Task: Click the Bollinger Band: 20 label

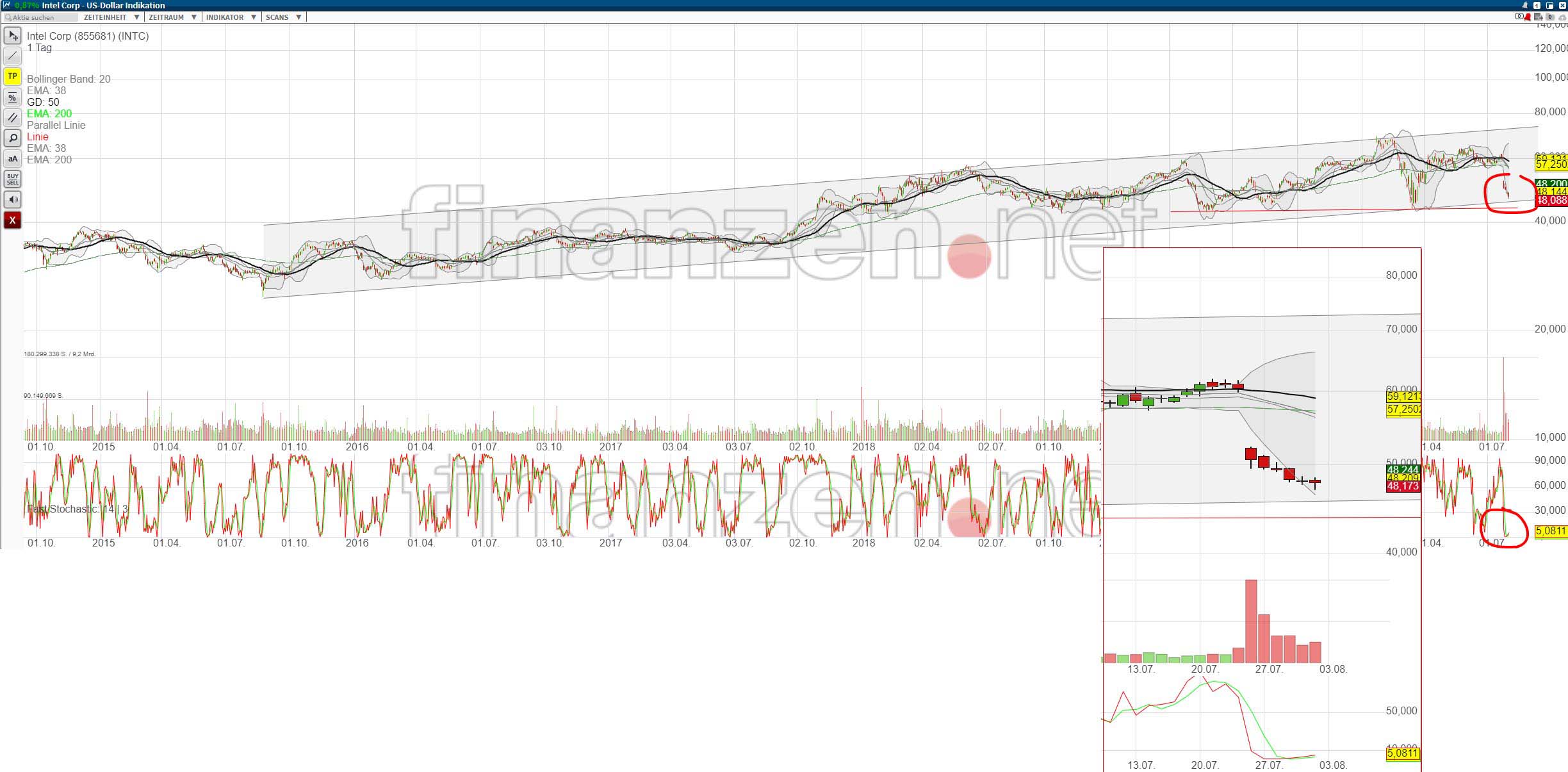Action: (69, 79)
